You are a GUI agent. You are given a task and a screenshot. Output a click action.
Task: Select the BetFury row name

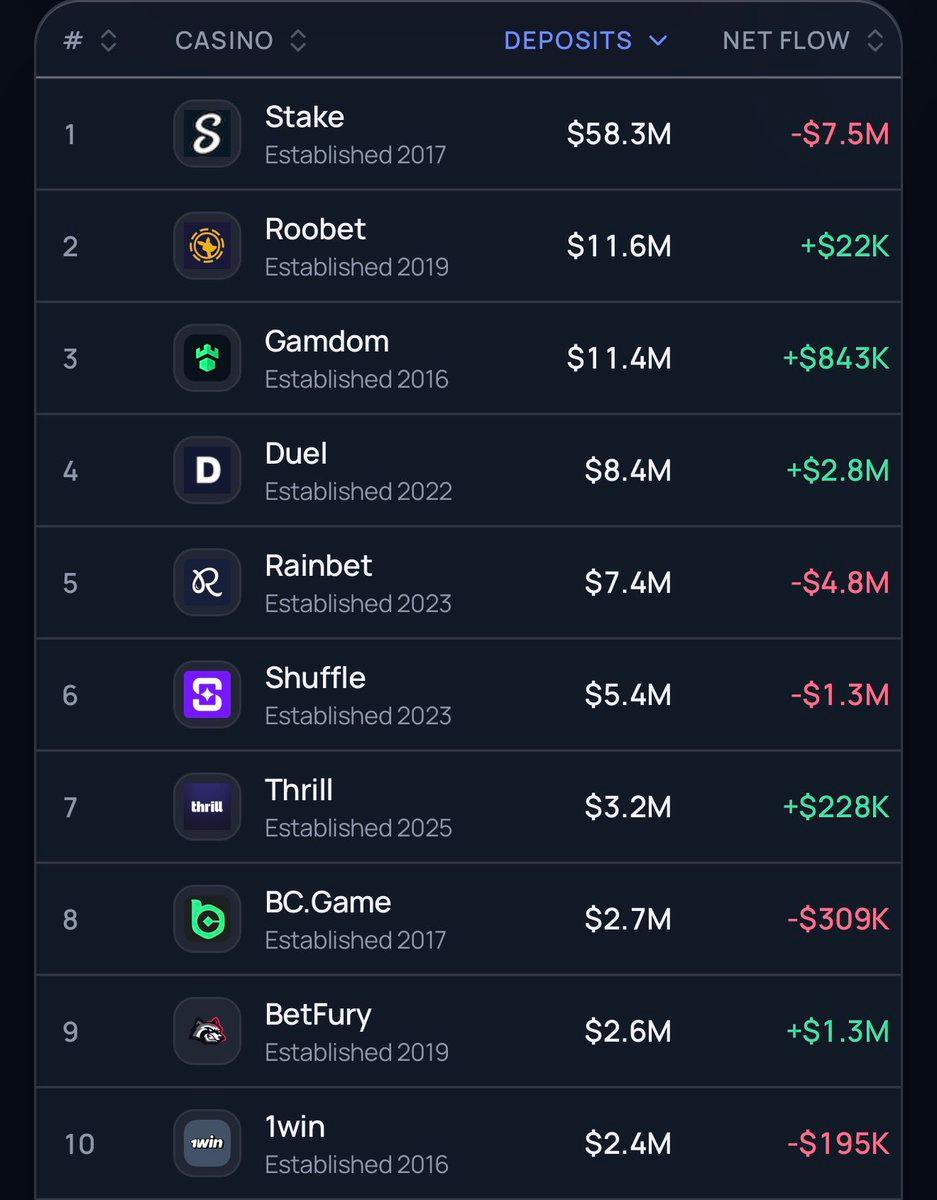[318, 1015]
